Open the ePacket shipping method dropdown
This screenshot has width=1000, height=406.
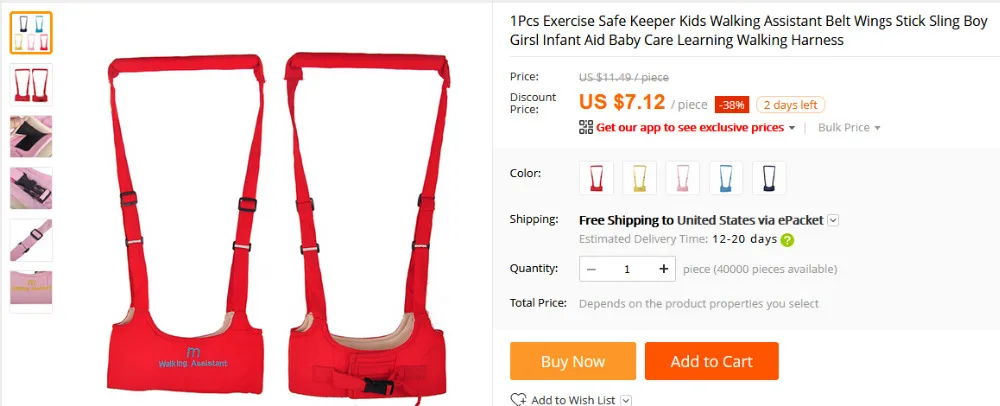(833, 221)
